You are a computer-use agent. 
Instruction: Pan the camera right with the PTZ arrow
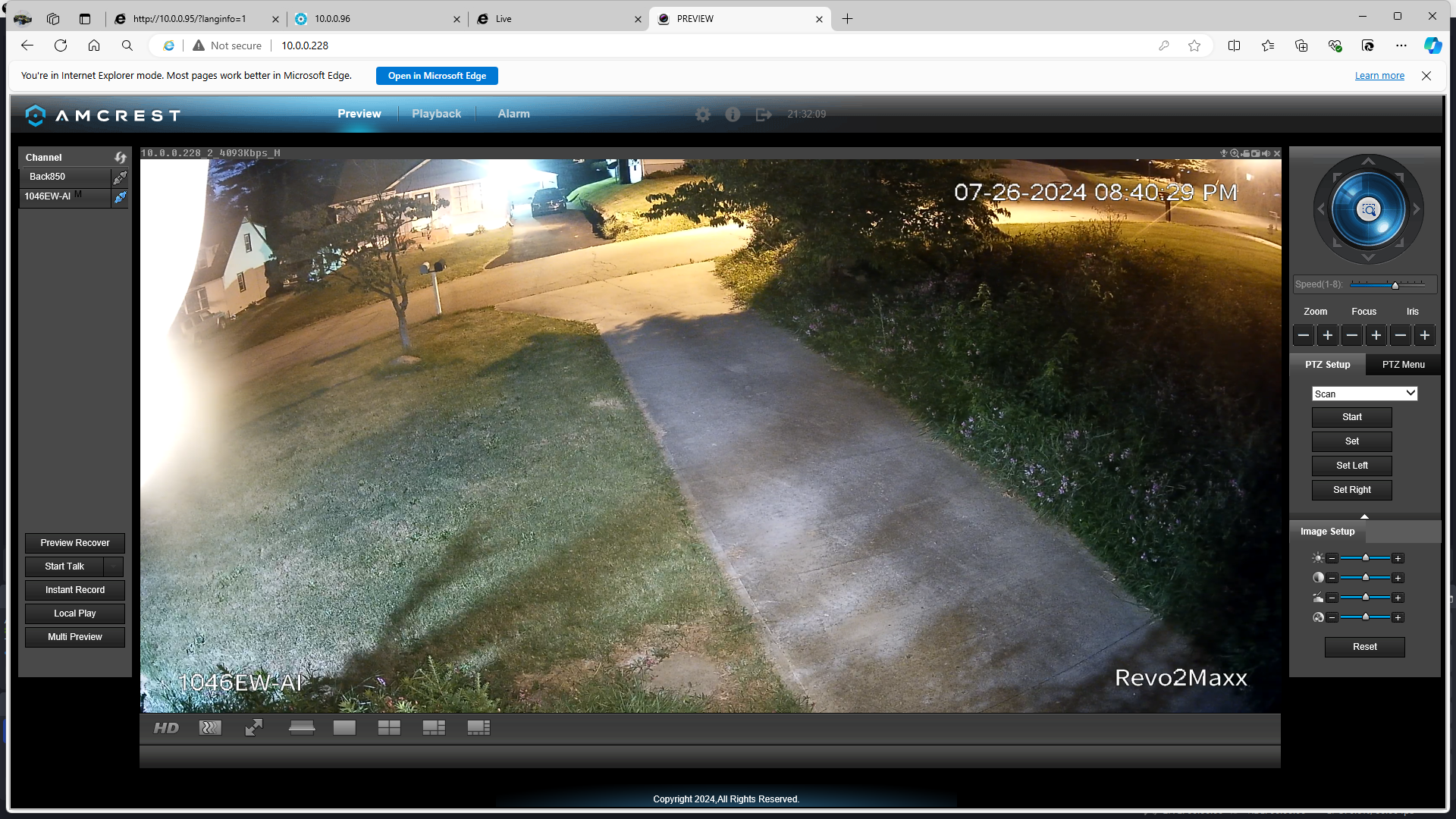click(1417, 209)
